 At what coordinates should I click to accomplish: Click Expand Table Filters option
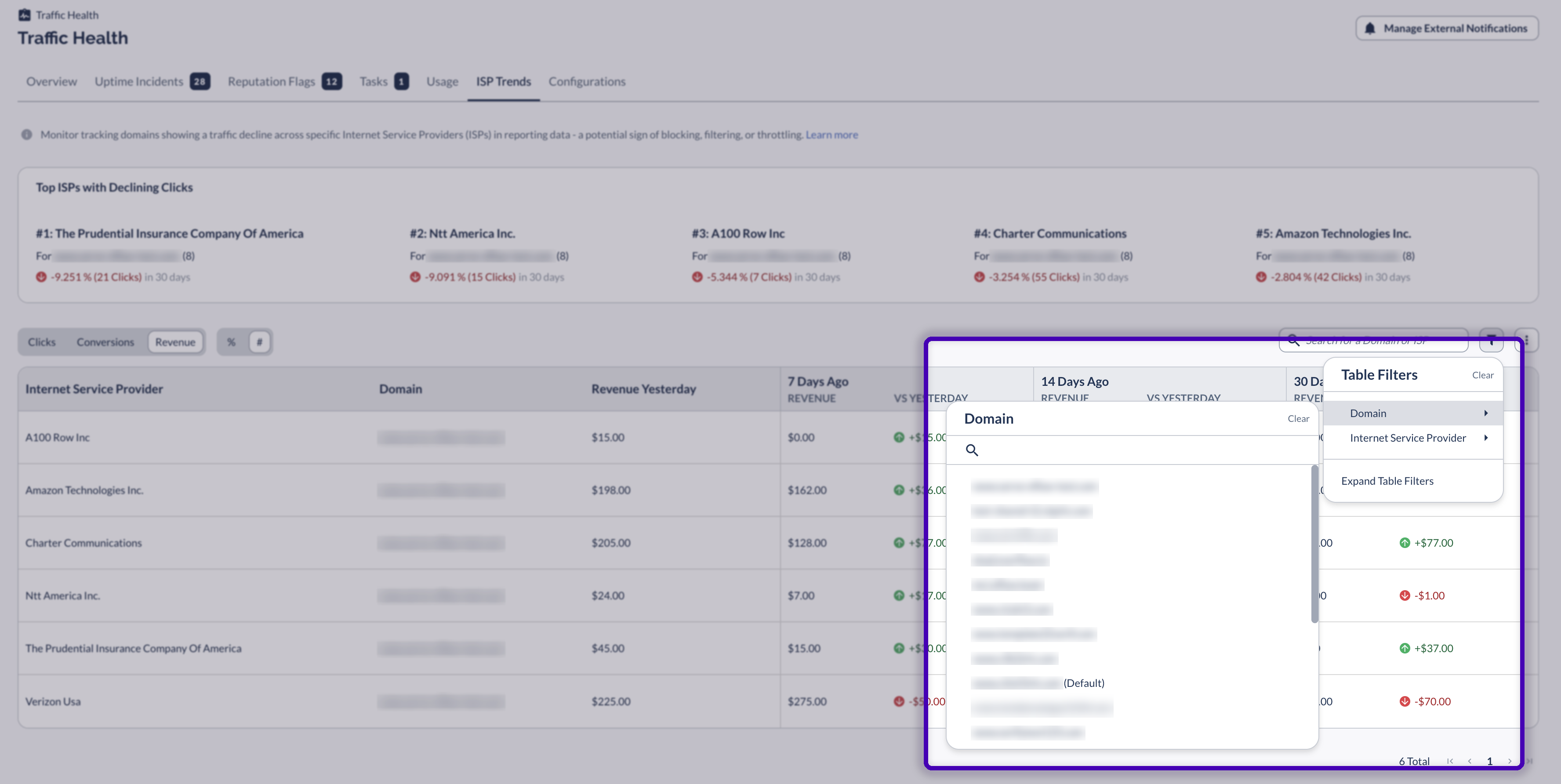[1387, 481]
